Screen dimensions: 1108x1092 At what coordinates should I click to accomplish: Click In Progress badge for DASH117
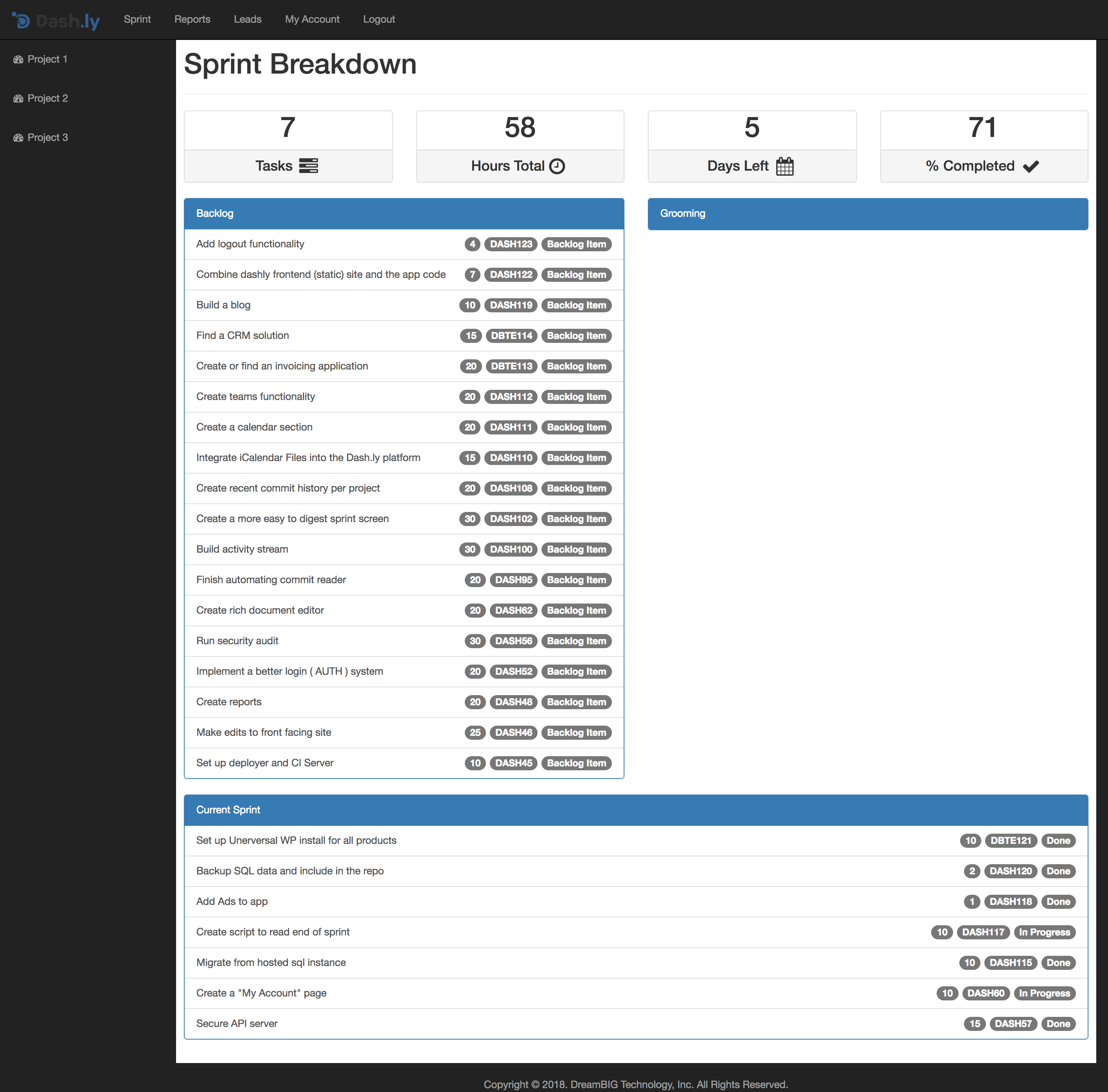click(x=1044, y=933)
